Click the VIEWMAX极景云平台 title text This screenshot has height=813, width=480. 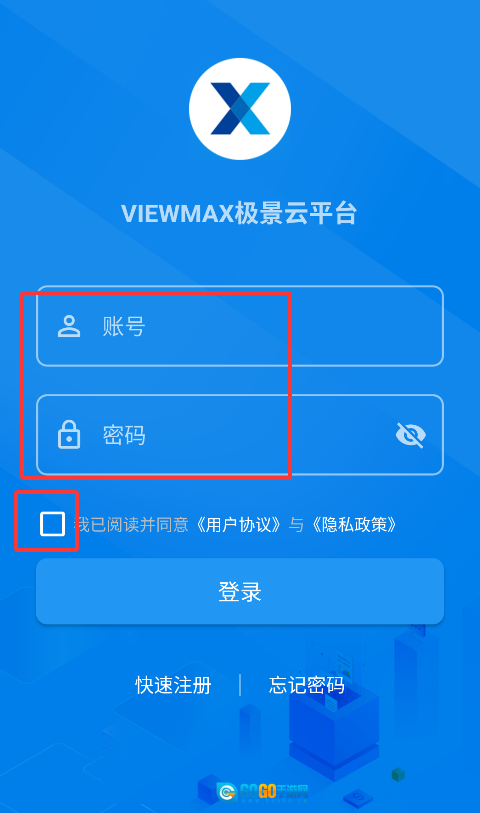tap(239, 214)
